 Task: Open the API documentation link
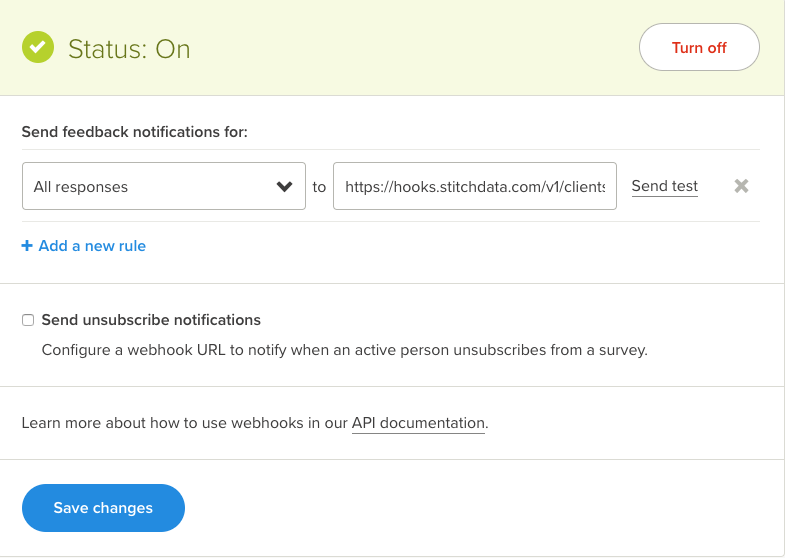tap(418, 423)
